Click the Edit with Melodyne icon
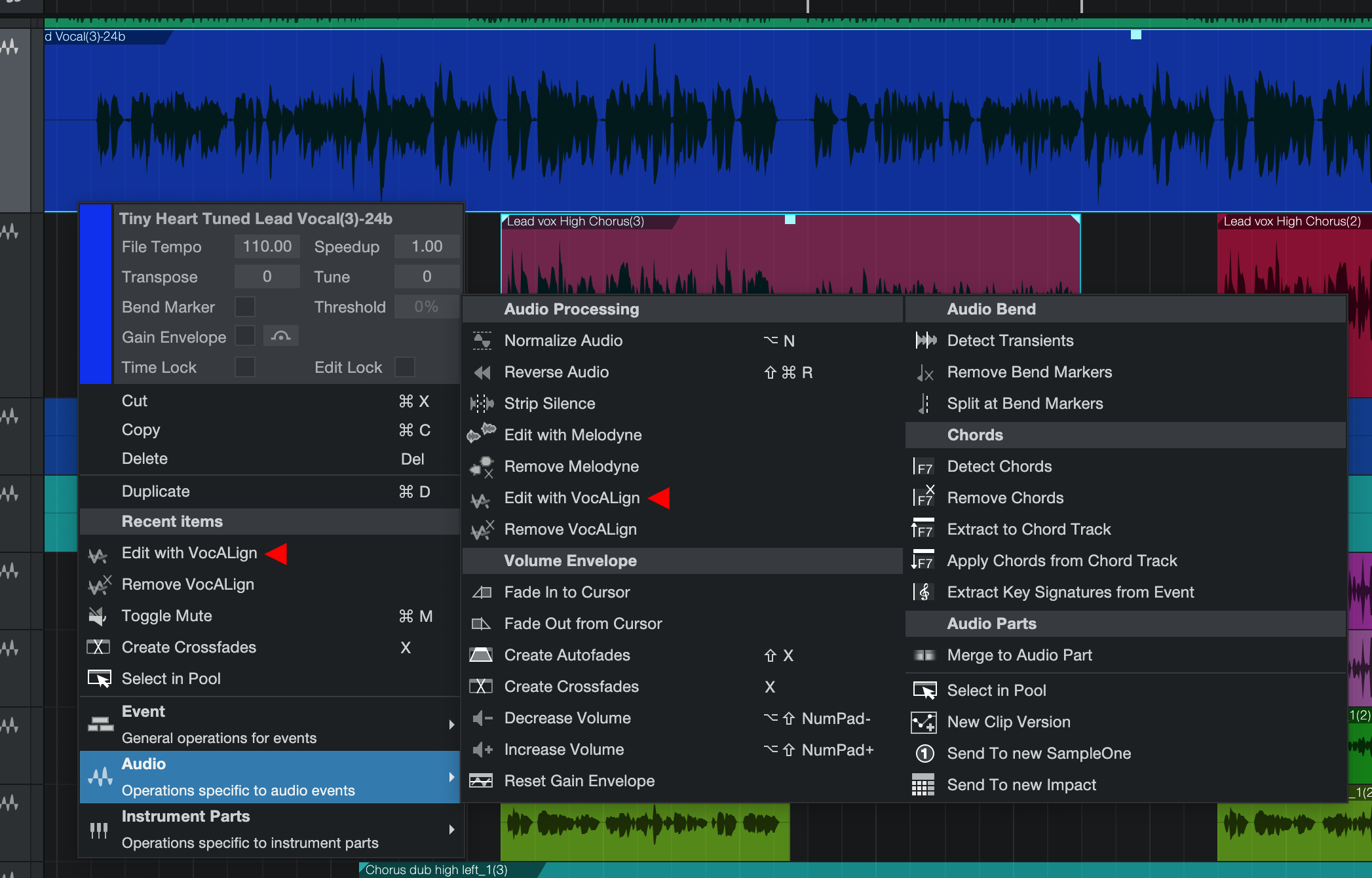The image size is (1372, 878). click(x=482, y=434)
